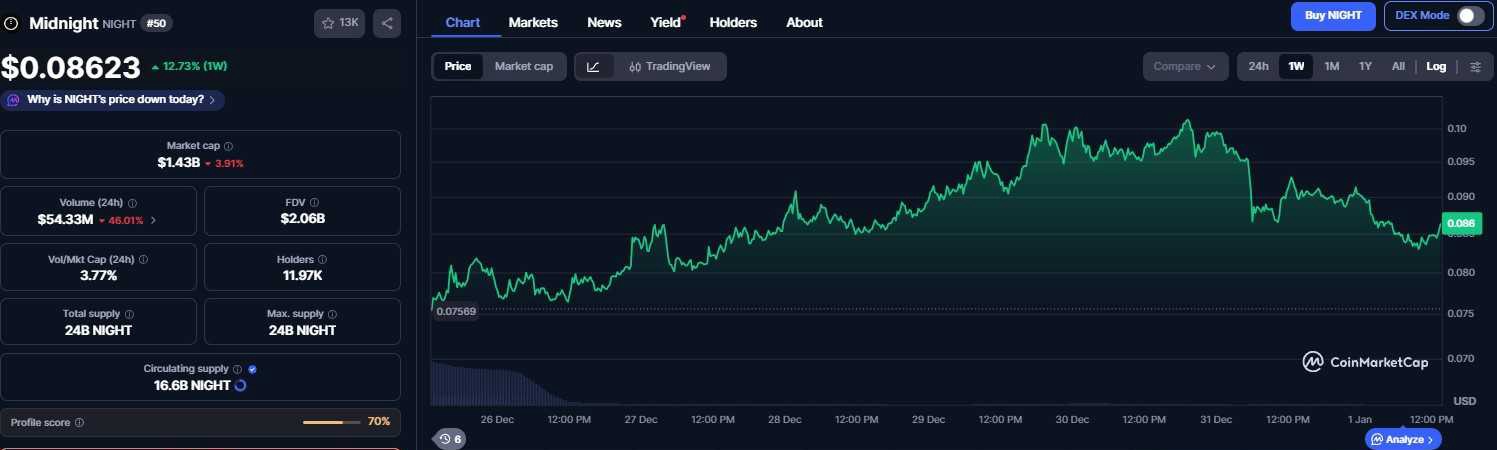
Task: Open the About tab
Action: coord(804,22)
